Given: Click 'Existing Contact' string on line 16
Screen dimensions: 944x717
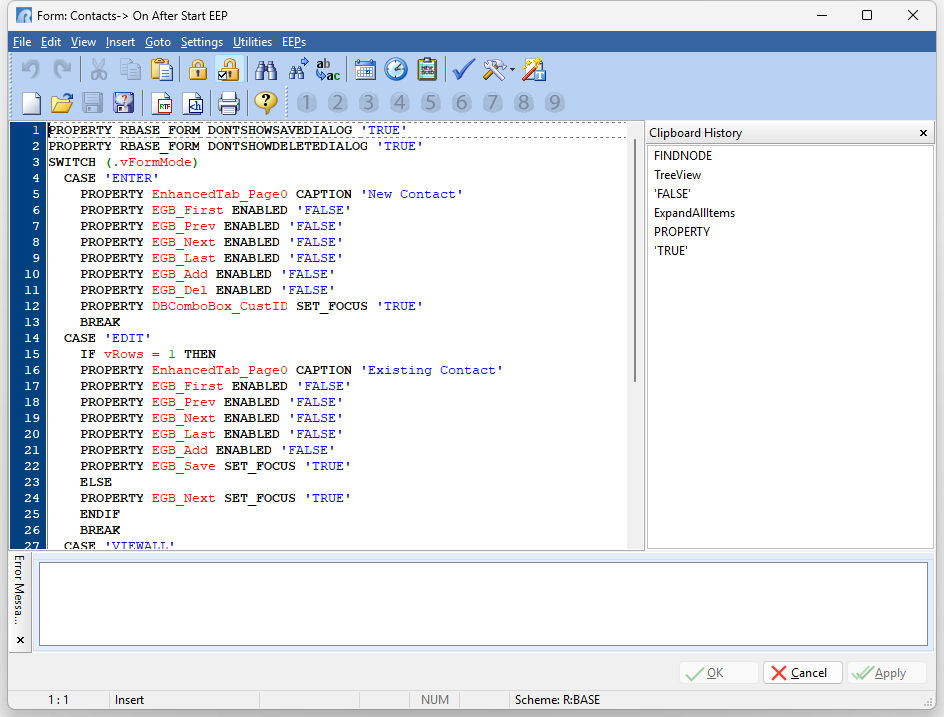Looking at the screenshot, I should tap(432, 370).
